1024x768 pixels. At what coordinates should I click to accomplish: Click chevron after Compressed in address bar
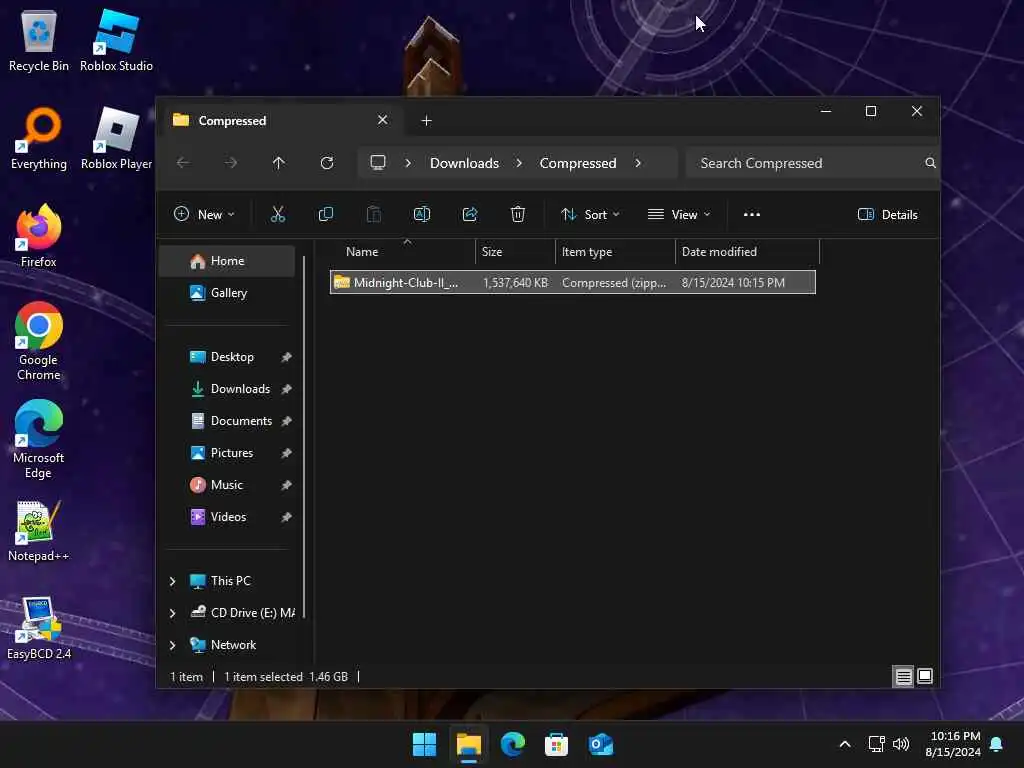638,163
